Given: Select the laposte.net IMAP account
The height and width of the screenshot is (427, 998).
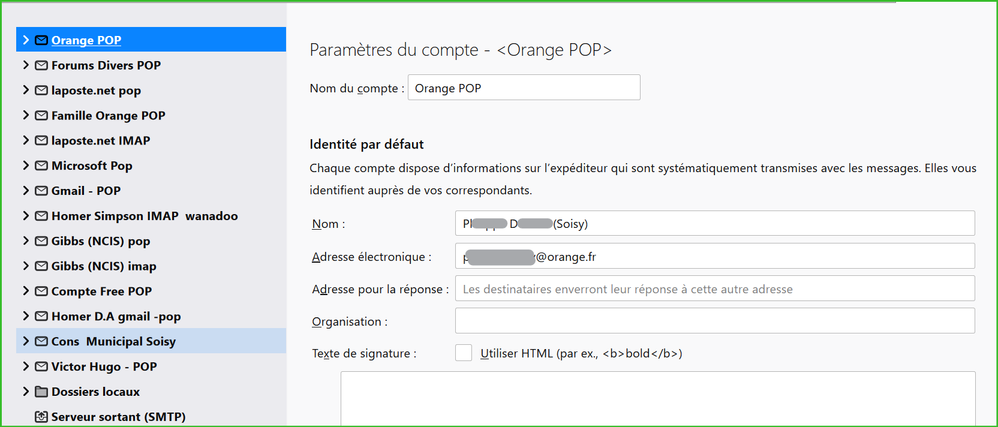Looking at the screenshot, I should pyautogui.click(x=100, y=140).
